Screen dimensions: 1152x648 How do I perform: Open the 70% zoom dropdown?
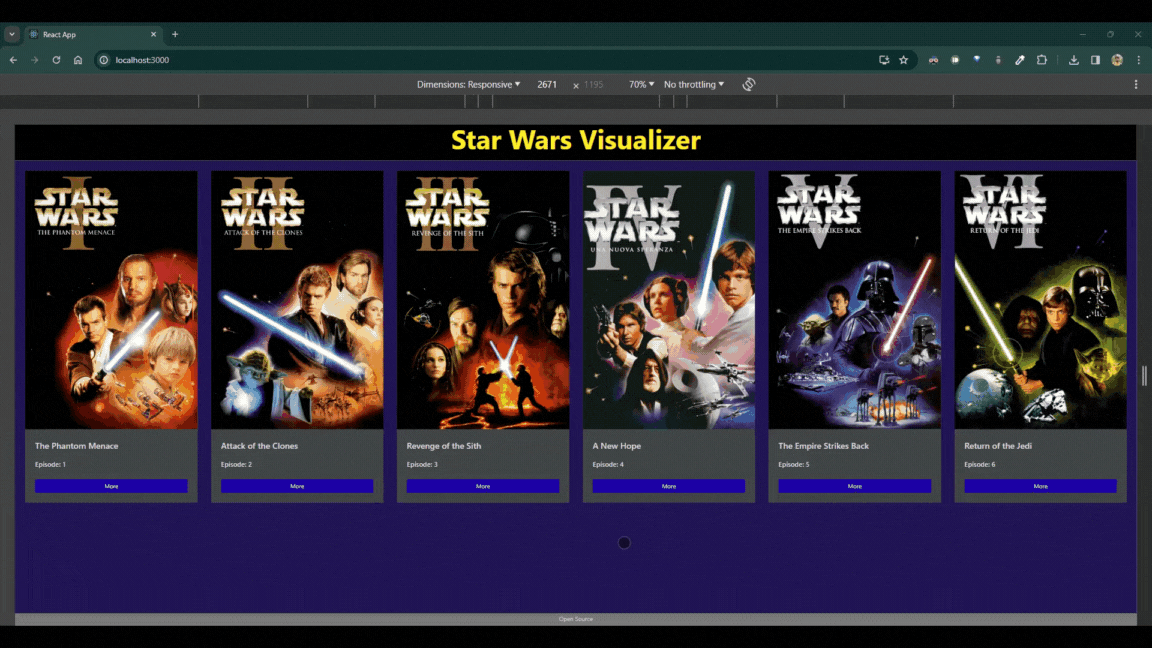click(641, 84)
